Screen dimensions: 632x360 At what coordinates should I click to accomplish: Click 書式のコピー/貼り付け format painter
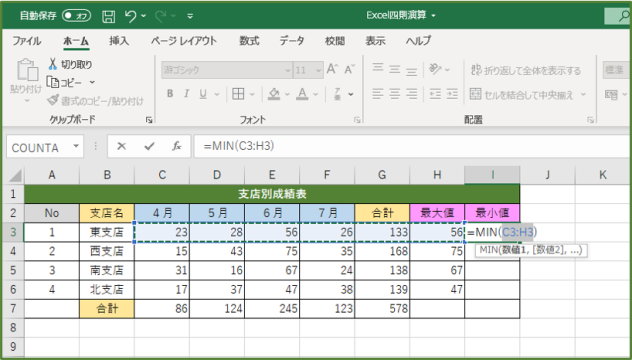95,101
